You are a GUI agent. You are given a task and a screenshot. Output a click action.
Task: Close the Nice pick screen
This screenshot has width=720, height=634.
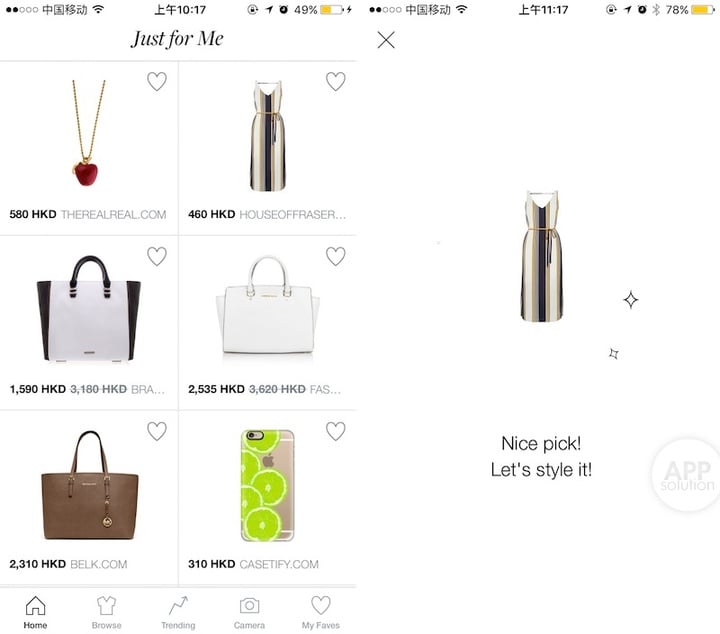tap(386, 40)
